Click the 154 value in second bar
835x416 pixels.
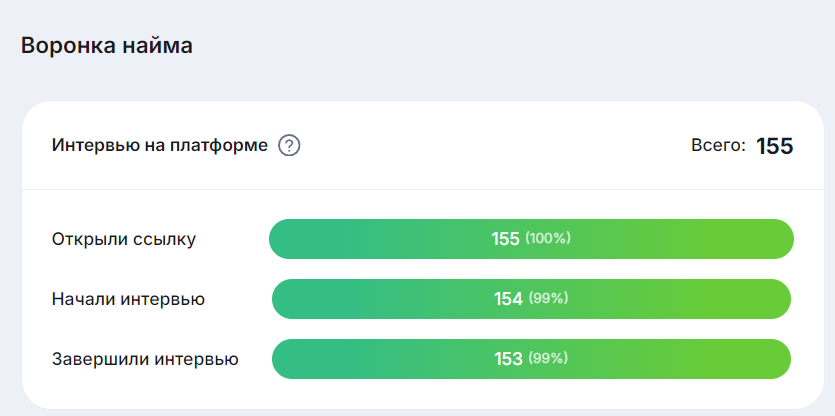508,299
